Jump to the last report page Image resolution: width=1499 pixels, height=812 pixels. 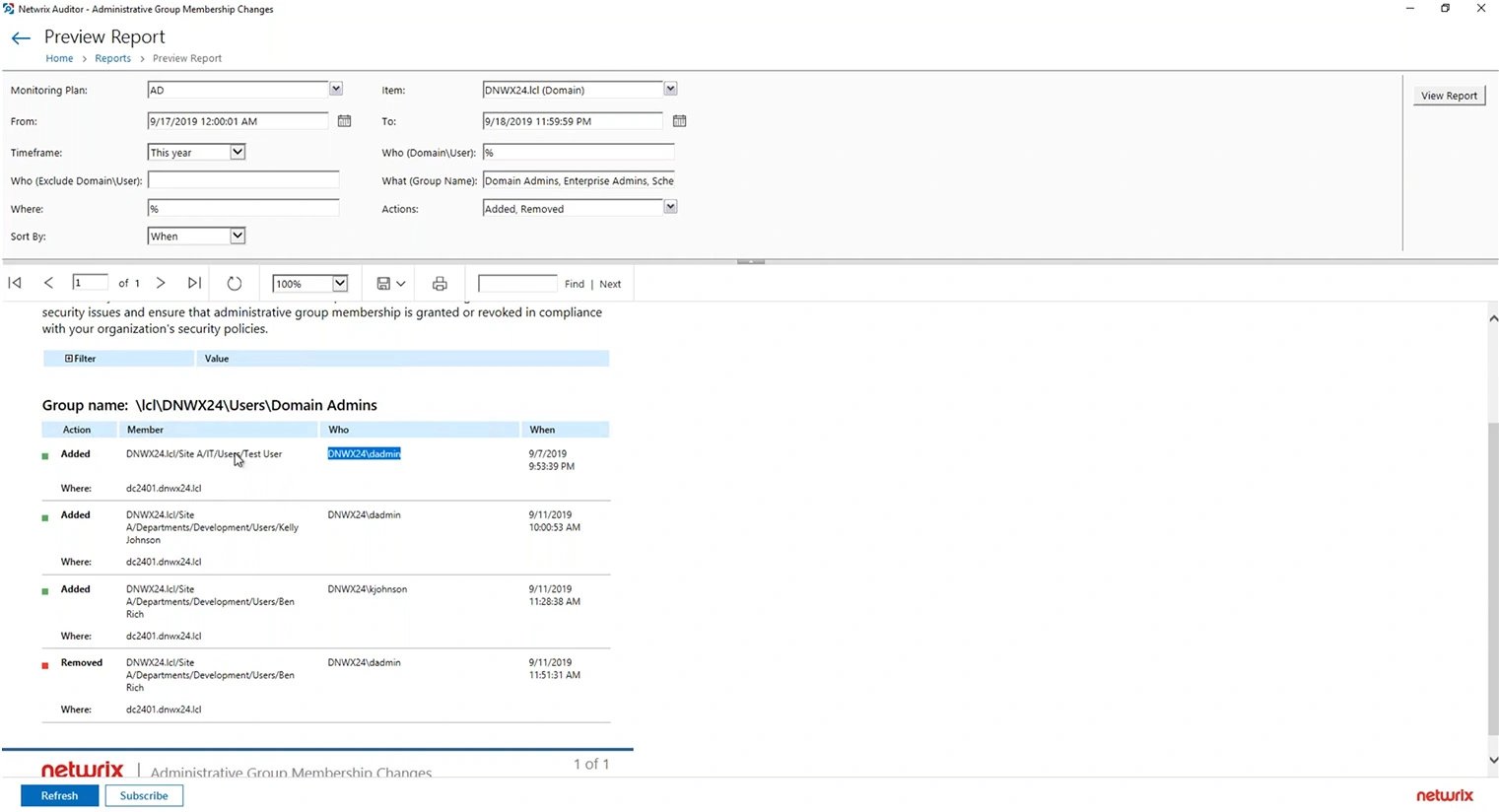(x=194, y=283)
